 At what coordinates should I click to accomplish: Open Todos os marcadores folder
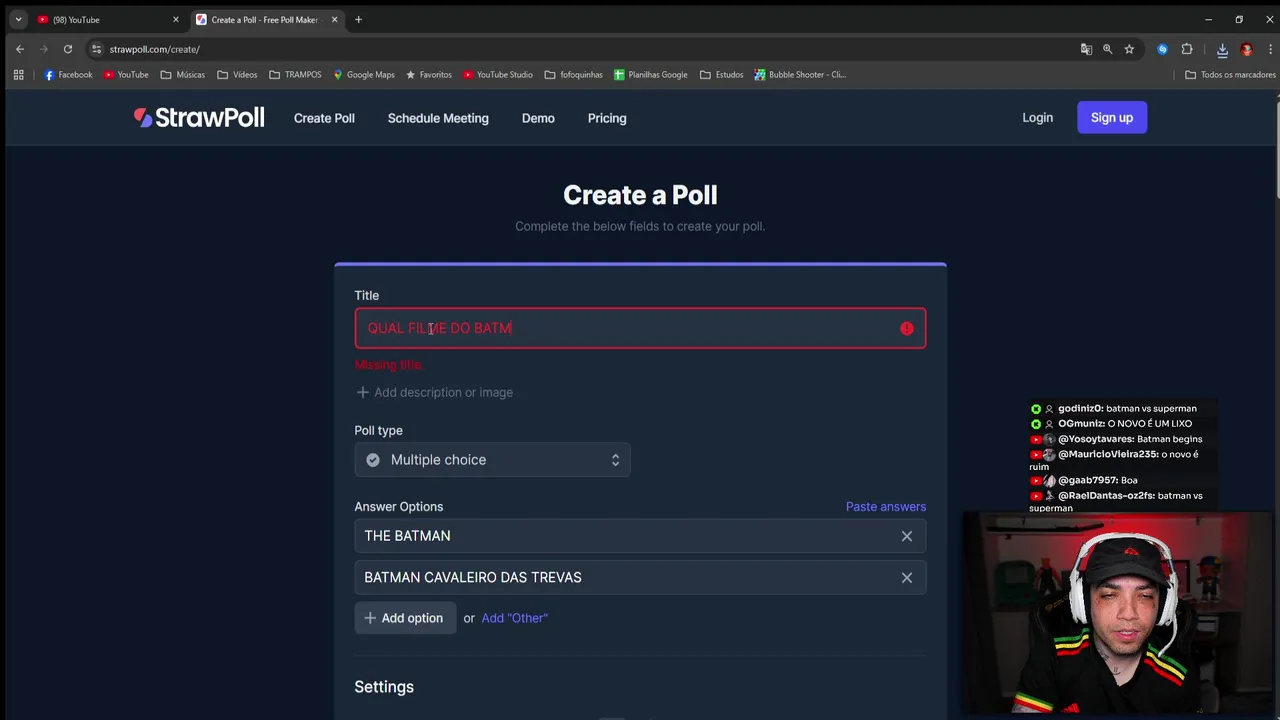point(1231,75)
